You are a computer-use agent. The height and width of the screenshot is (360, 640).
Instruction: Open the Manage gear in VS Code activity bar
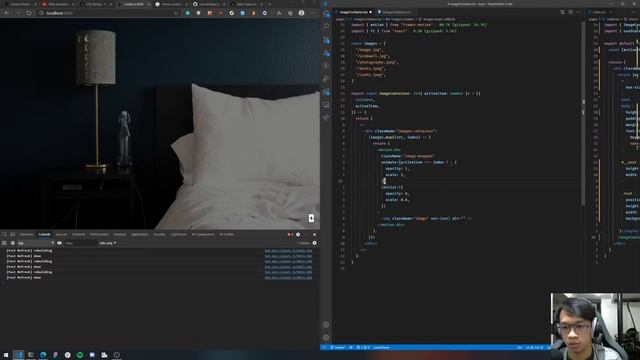(x=326, y=338)
